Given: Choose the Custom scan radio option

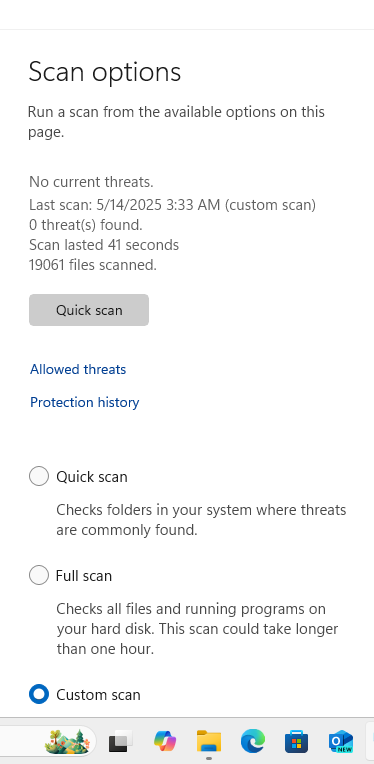Looking at the screenshot, I should pyautogui.click(x=39, y=694).
